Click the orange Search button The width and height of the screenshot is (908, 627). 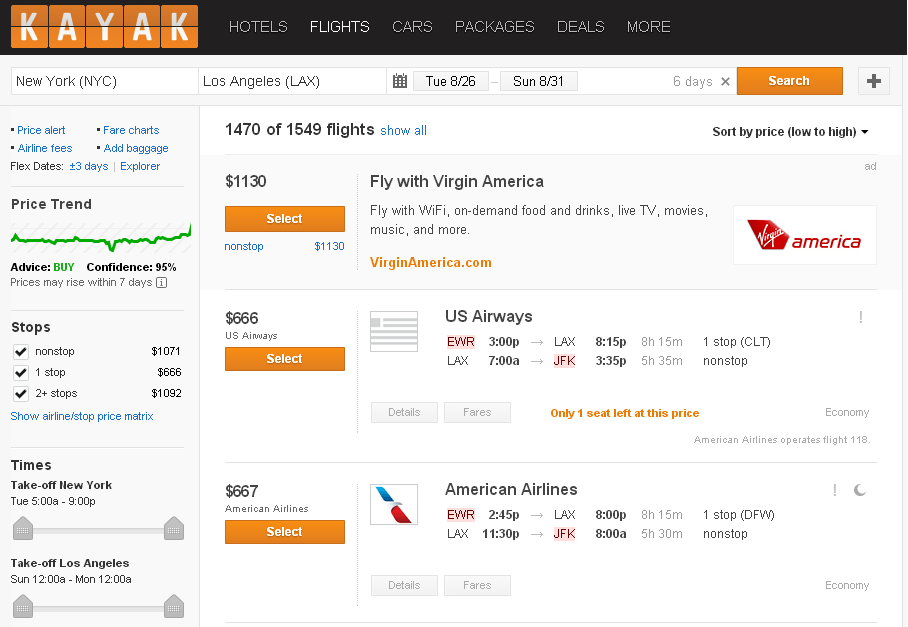pyautogui.click(x=789, y=81)
